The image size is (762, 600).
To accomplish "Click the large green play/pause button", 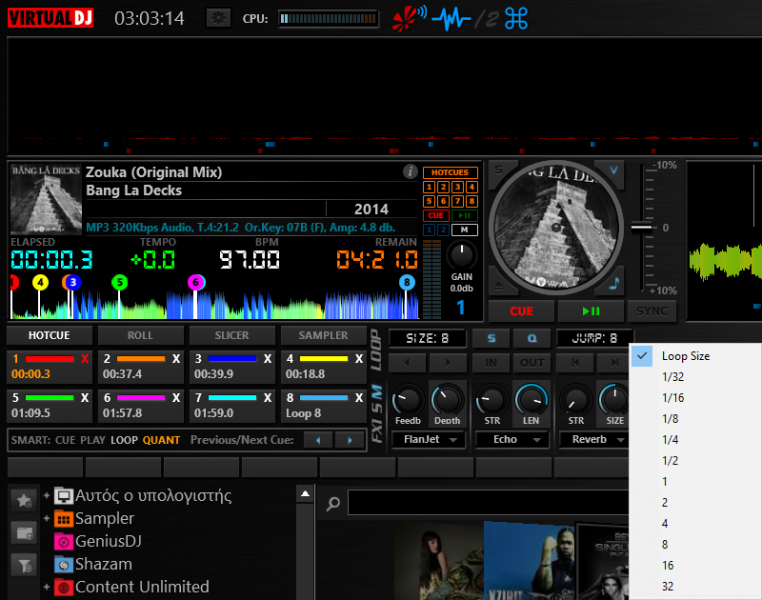I will [591, 311].
